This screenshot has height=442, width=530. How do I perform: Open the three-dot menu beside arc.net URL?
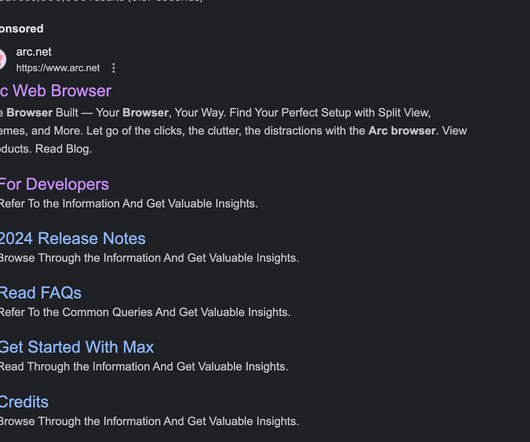tap(114, 68)
